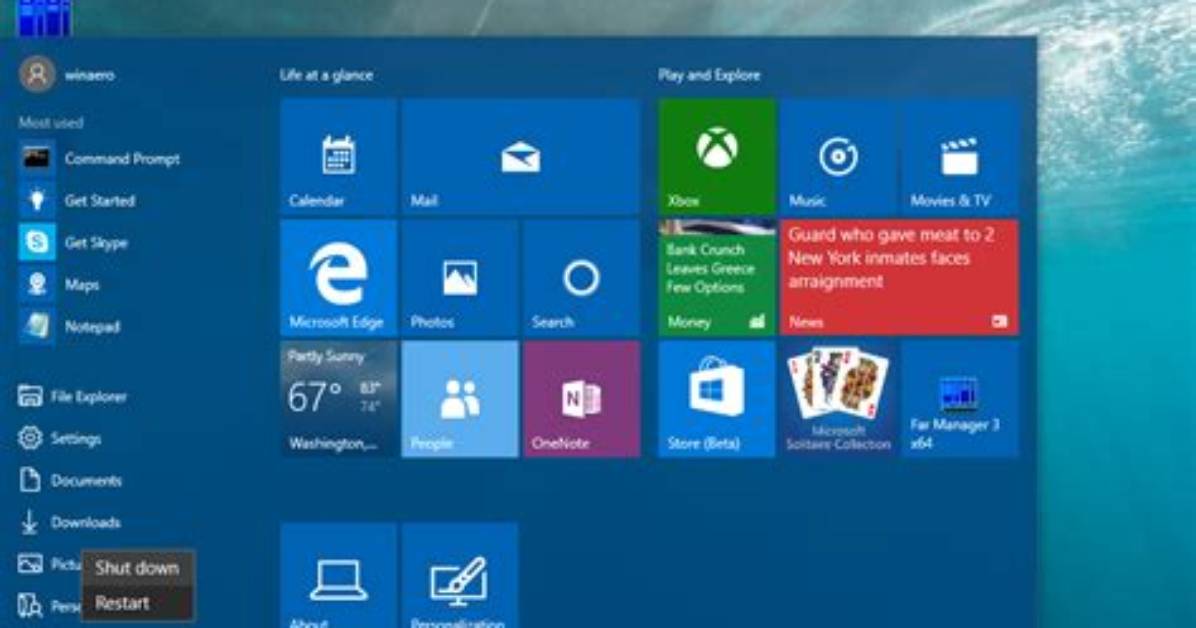Screen dimensions: 1196x628
Task: Launch Command Prompt from Most used
Action: (x=99, y=159)
